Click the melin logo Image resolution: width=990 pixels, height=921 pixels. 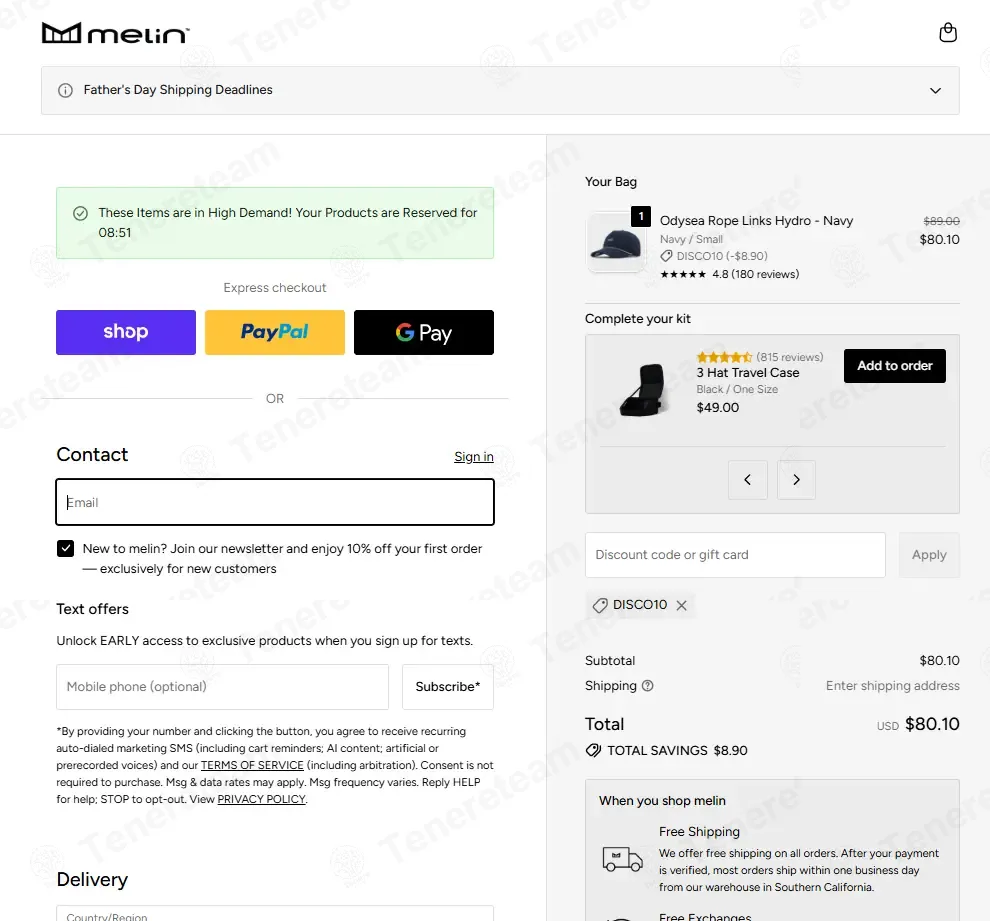(116, 33)
